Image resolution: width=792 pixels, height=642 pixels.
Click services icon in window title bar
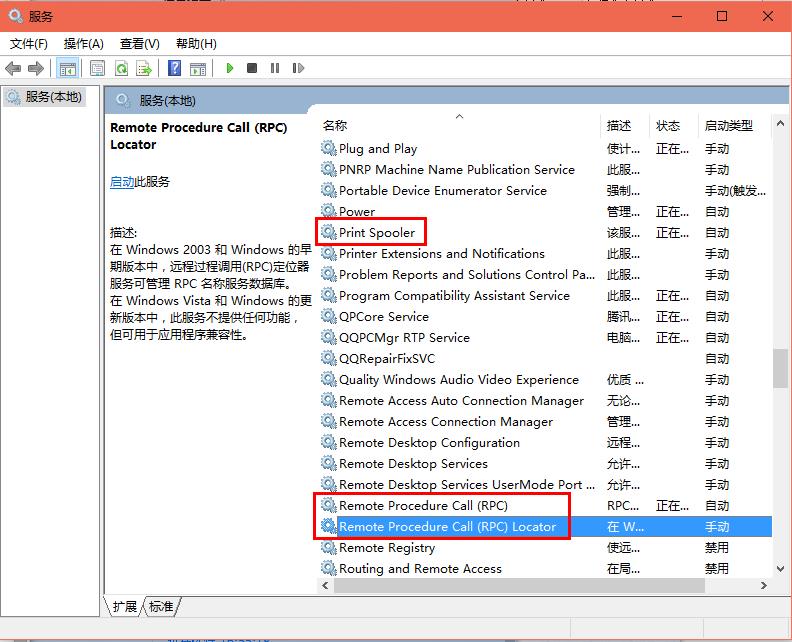click(15, 16)
